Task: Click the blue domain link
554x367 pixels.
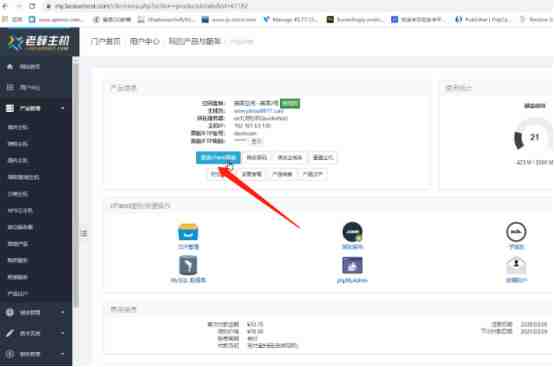Action: point(258,111)
